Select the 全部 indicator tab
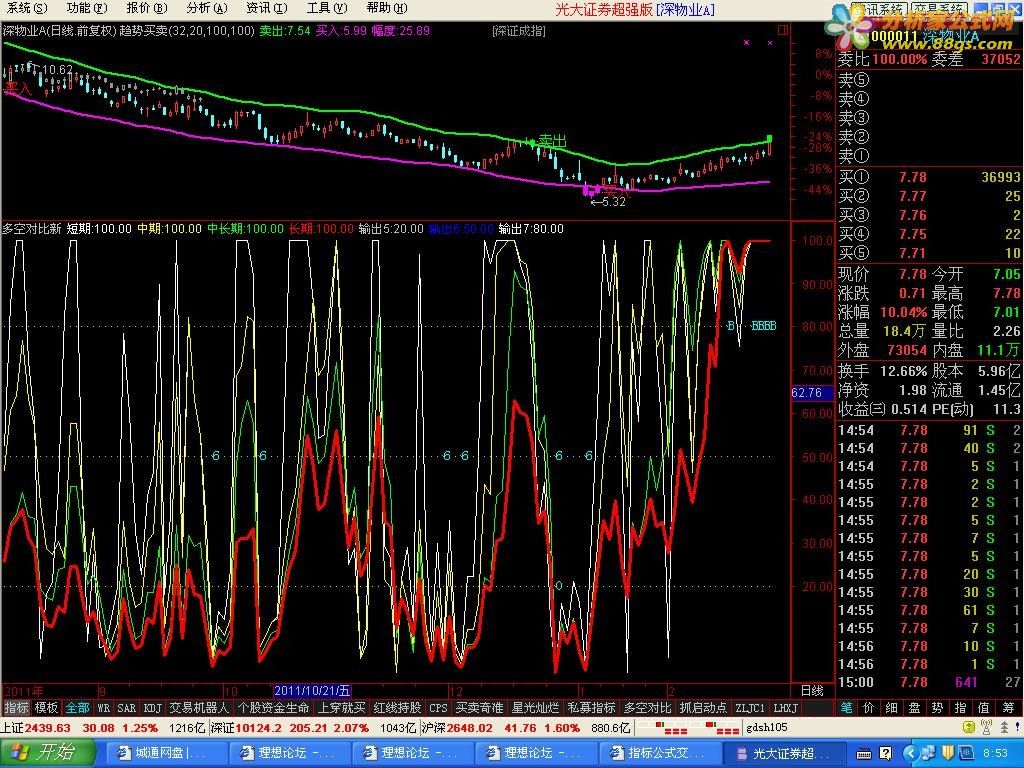 tap(77, 708)
